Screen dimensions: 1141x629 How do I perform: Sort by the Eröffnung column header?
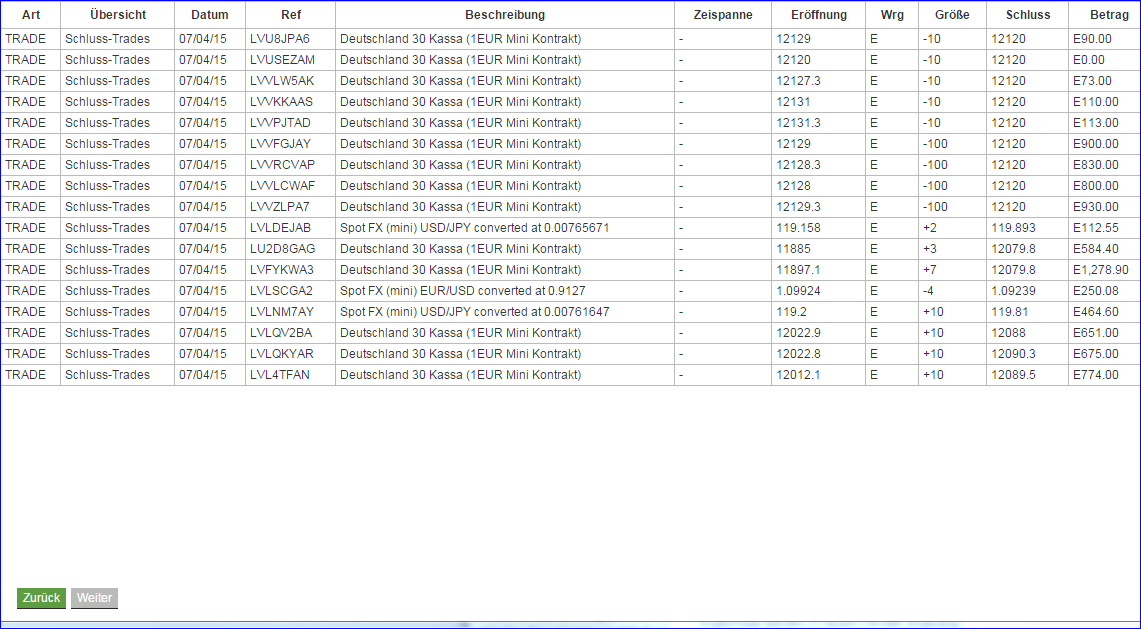tap(818, 14)
